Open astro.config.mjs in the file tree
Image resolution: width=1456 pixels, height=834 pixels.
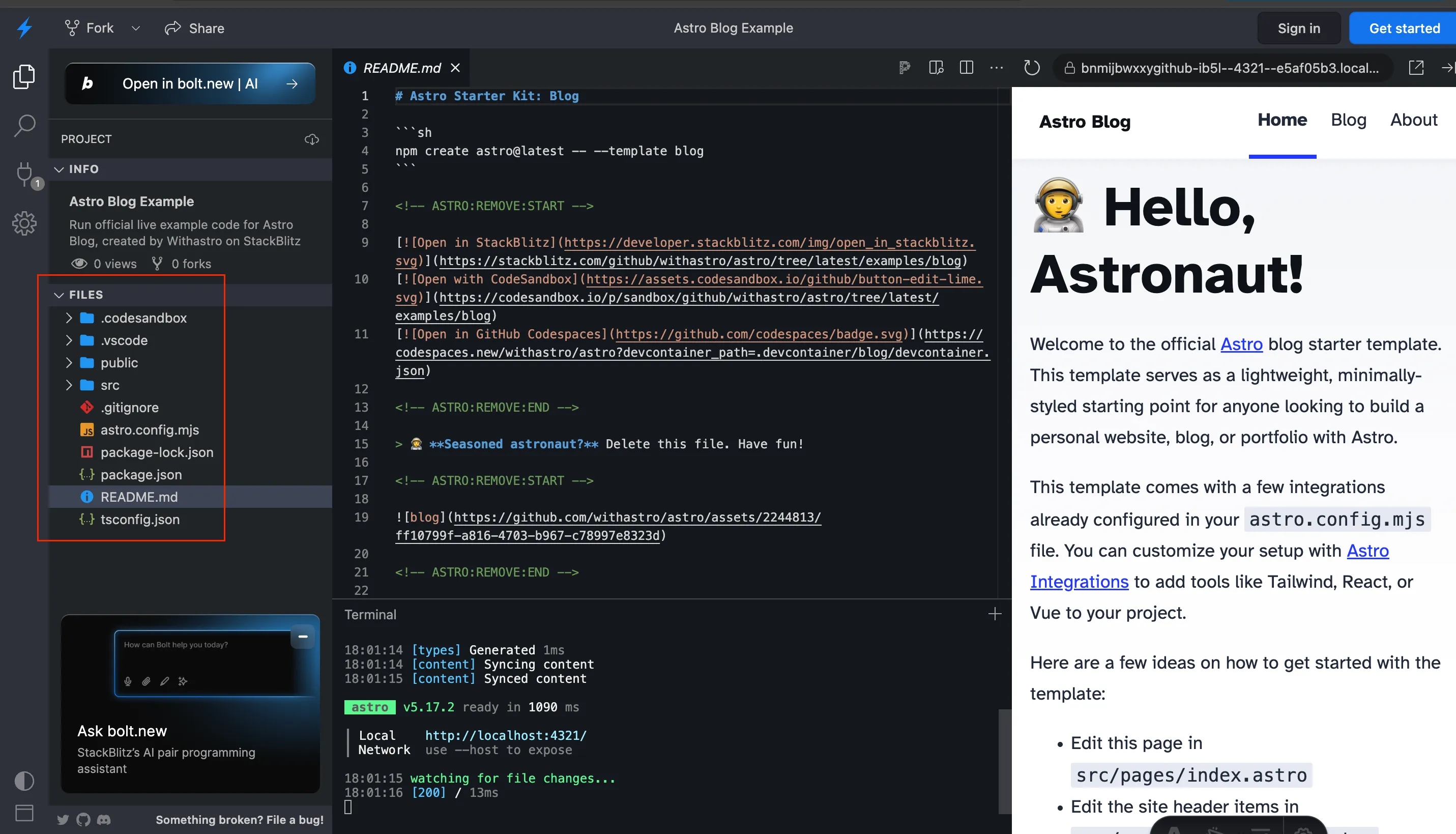point(150,429)
